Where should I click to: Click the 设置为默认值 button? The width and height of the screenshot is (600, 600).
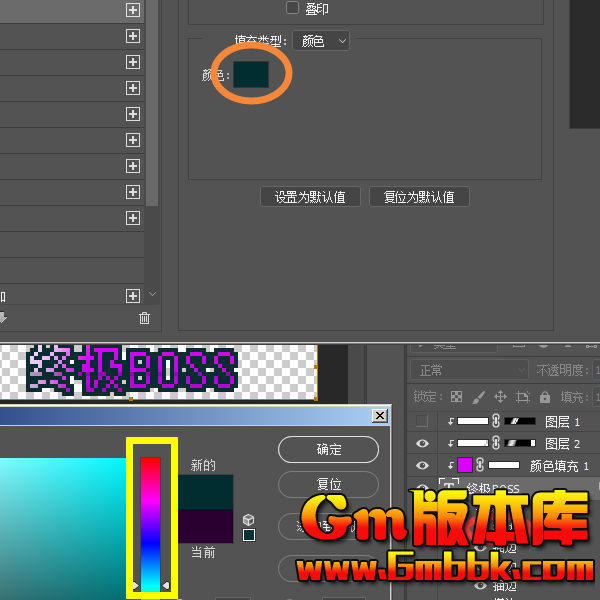(310, 197)
